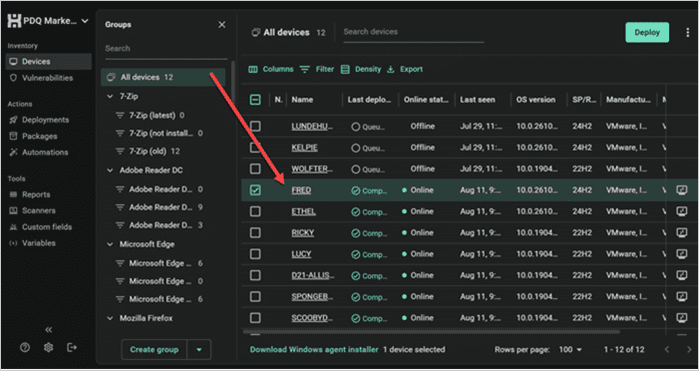The height and width of the screenshot is (371, 699).
Task: Click the Export button
Action: [x=404, y=70]
